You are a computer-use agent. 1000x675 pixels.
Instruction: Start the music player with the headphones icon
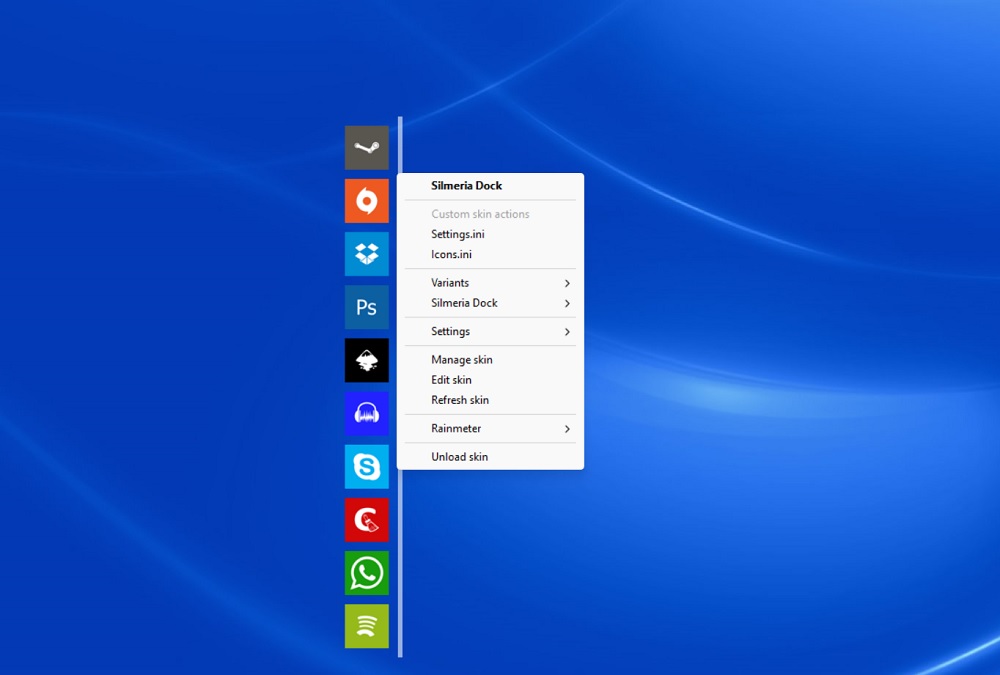[366, 413]
